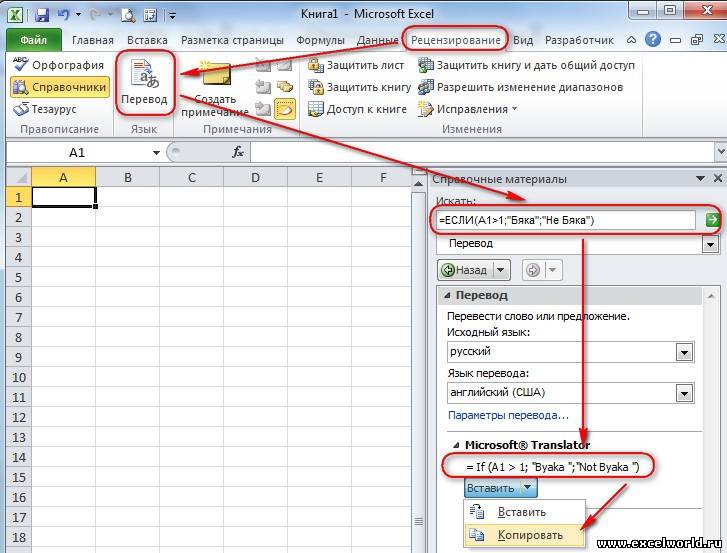Image resolution: width=727 pixels, height=553 pixels.
Task: Click the Назад back button
Action: (x=466, y=270)
